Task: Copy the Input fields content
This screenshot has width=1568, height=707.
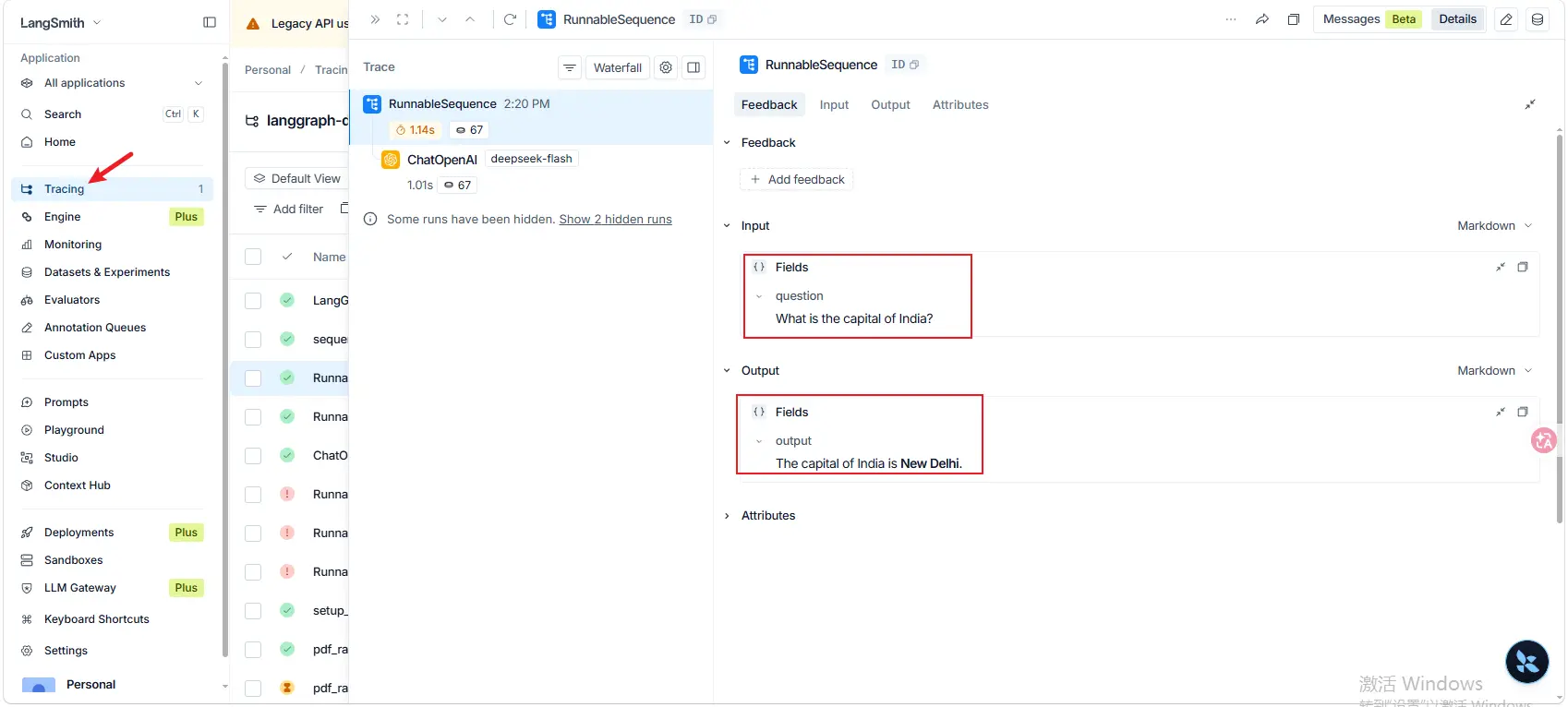Action: coord(1523,267)
